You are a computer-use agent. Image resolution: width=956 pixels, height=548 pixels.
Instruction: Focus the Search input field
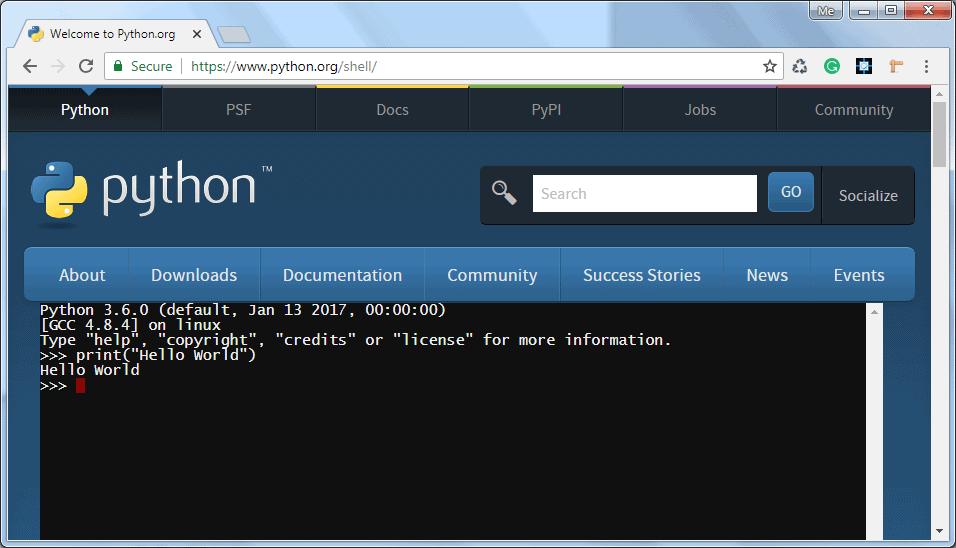[x=644, y=193]
